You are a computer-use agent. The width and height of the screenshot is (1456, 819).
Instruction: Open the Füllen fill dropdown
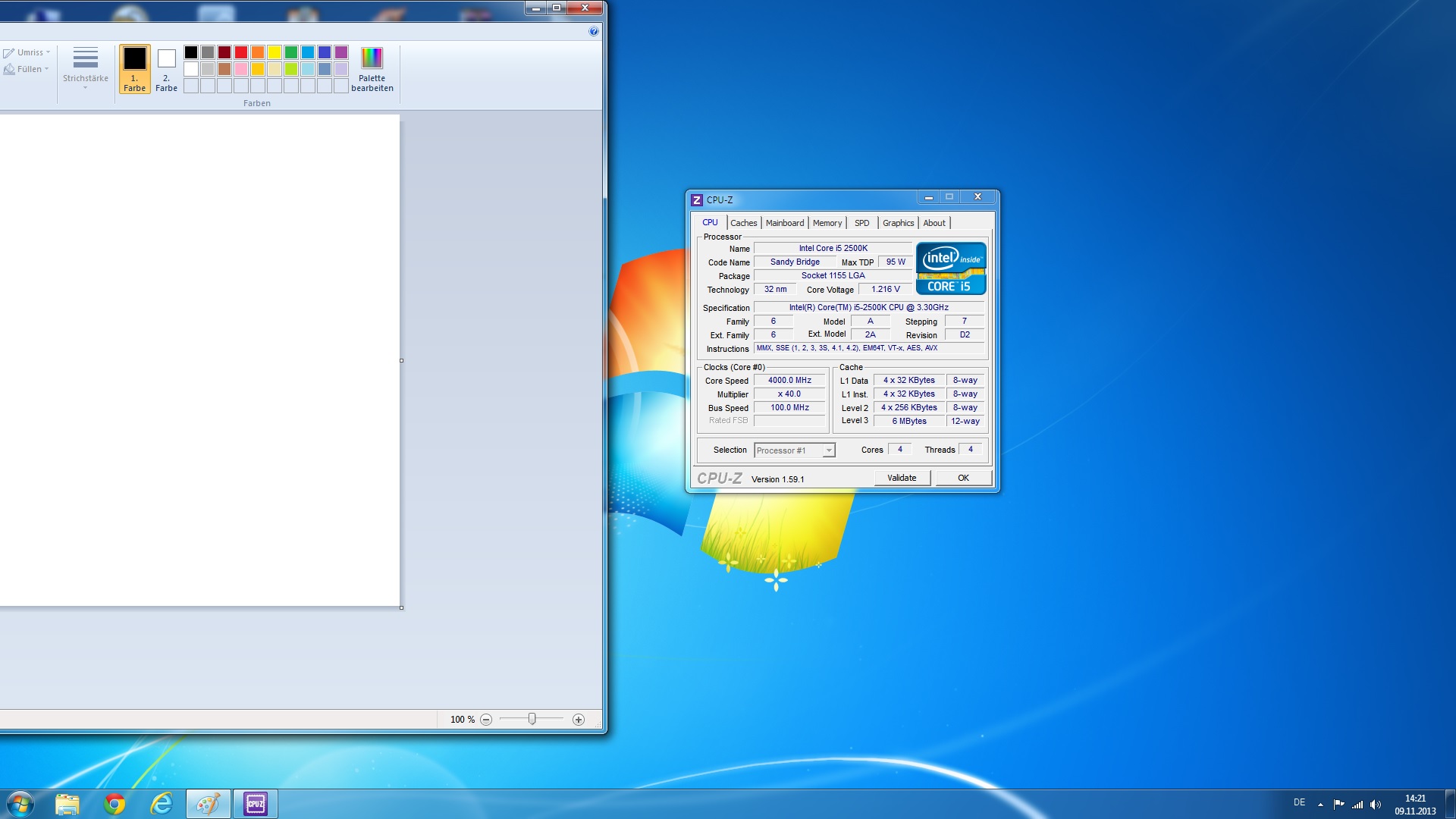pyautogui.click(x=30, y=69)
